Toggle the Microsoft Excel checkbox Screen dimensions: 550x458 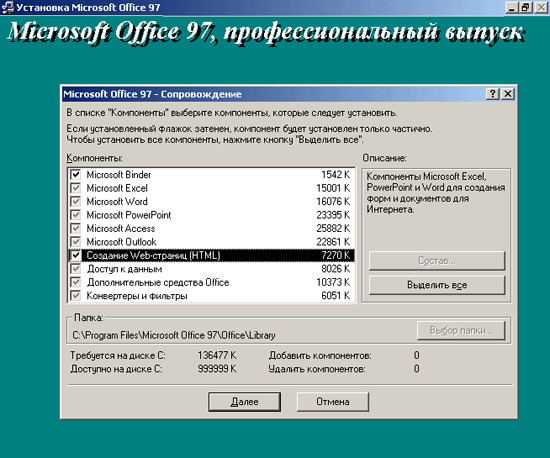point(75,188)
